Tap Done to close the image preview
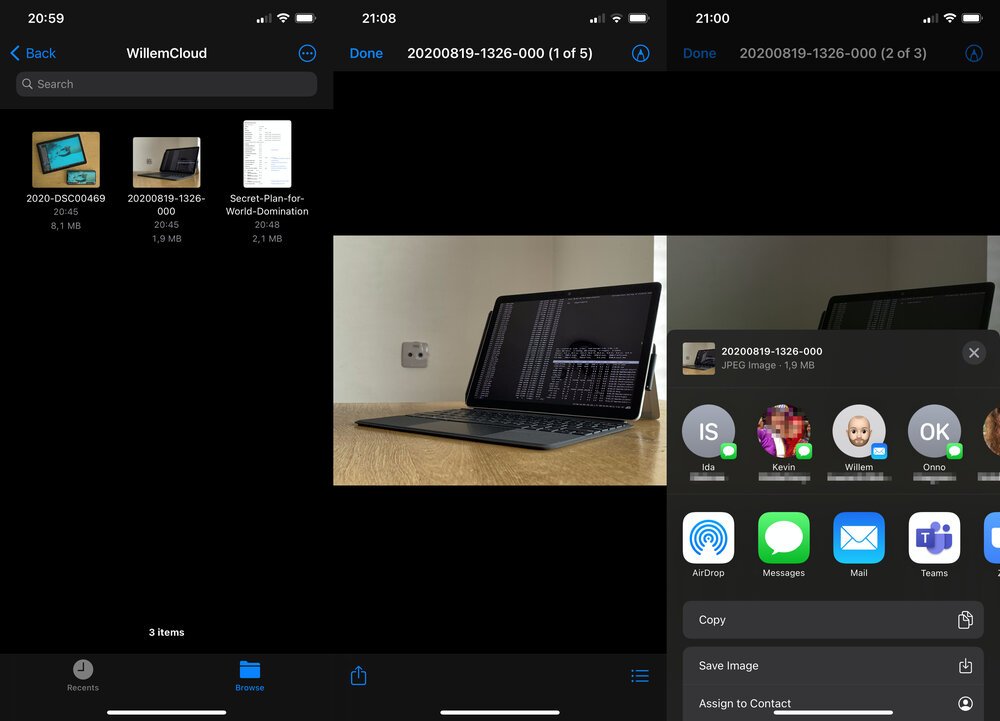Image resolution: width=1000 pixels, height=721 pixels. coord(366,53)
